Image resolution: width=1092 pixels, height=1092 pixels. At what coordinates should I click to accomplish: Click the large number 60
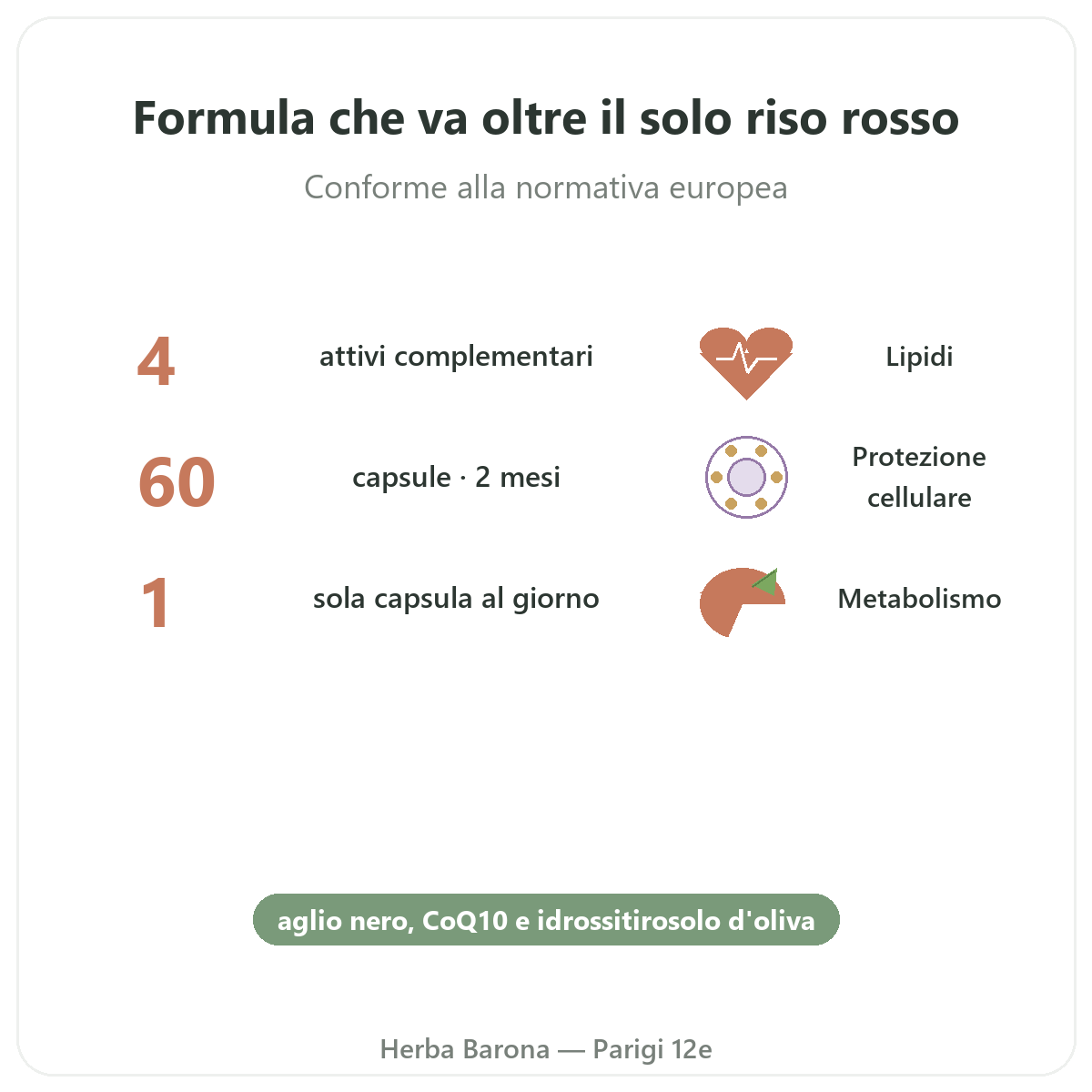click(177, 482)
